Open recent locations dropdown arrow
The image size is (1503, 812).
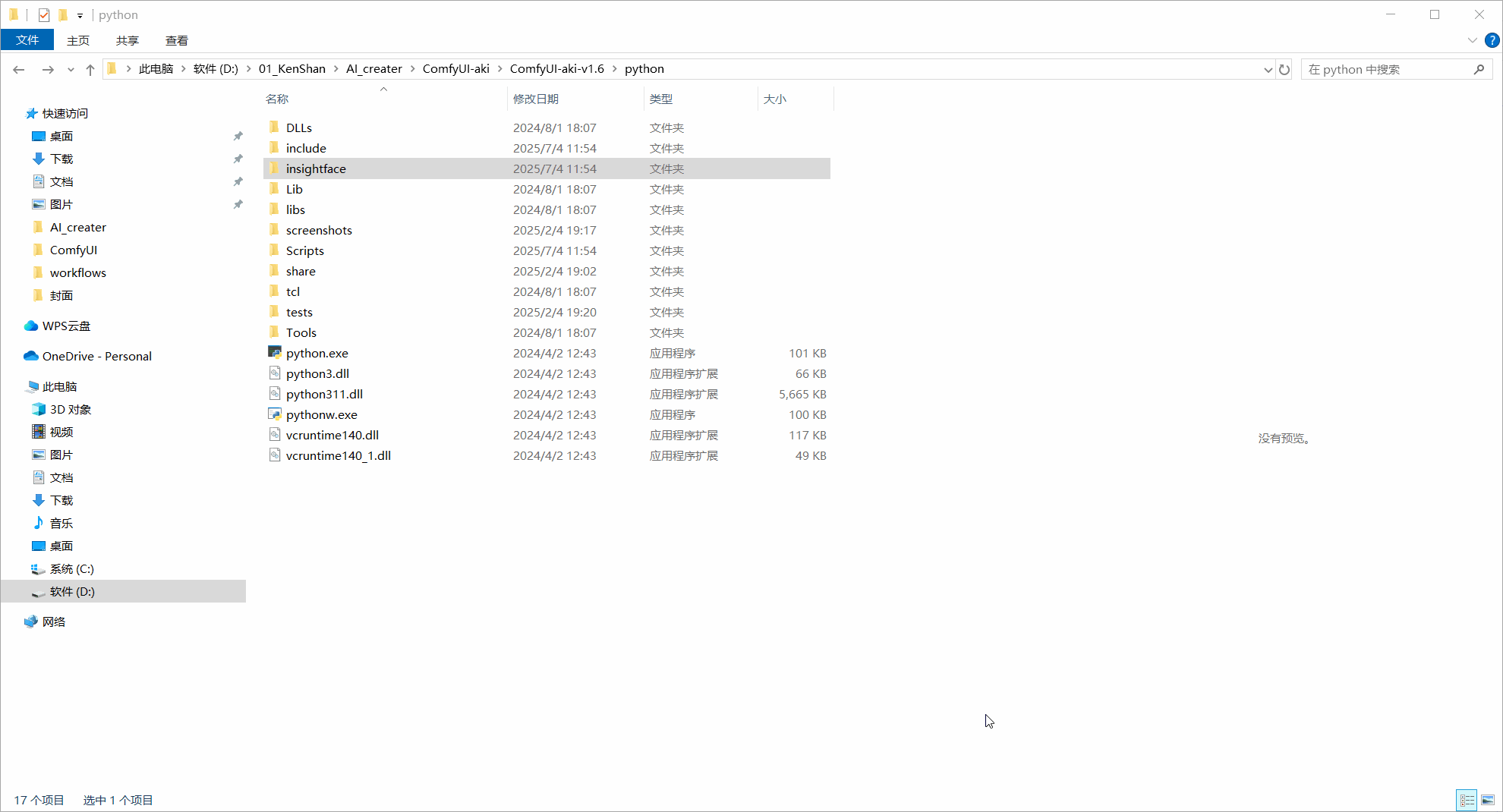(71, 70)
